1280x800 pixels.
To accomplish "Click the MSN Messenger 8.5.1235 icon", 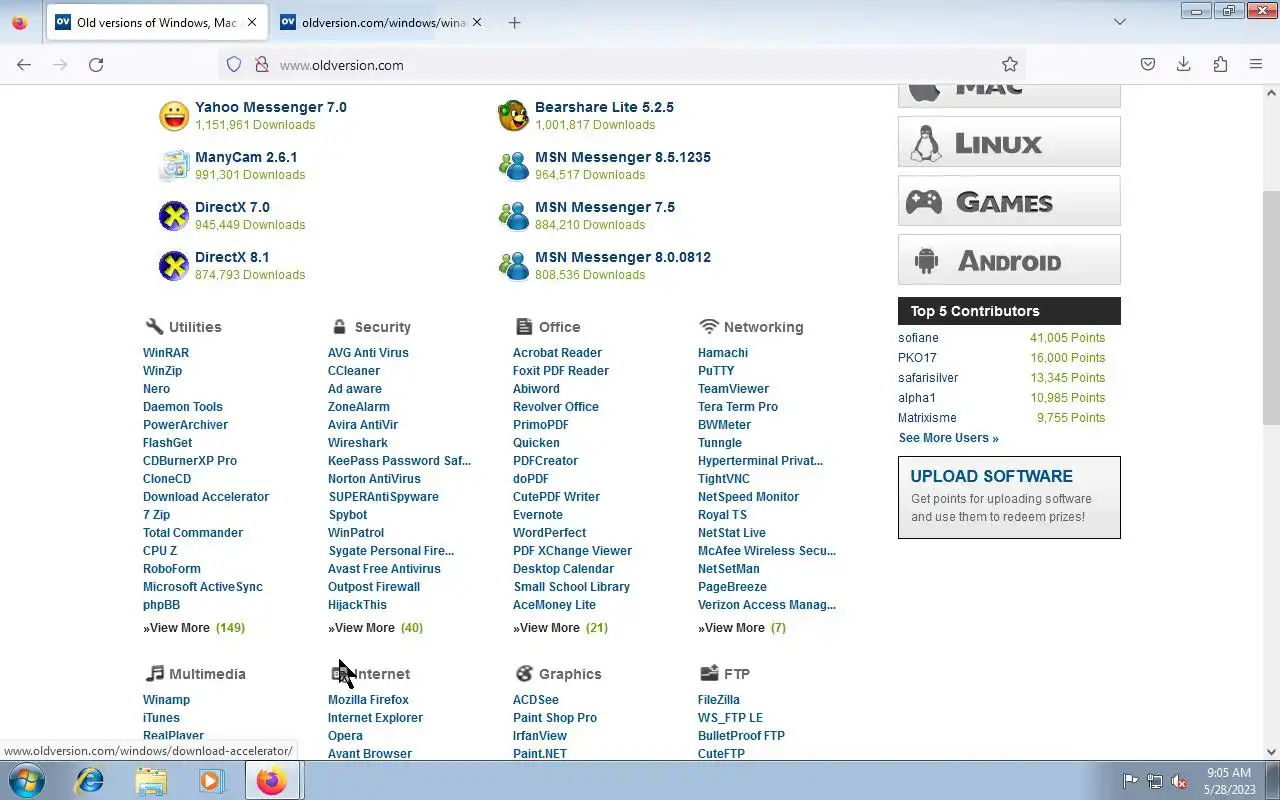I will (513, 166).
